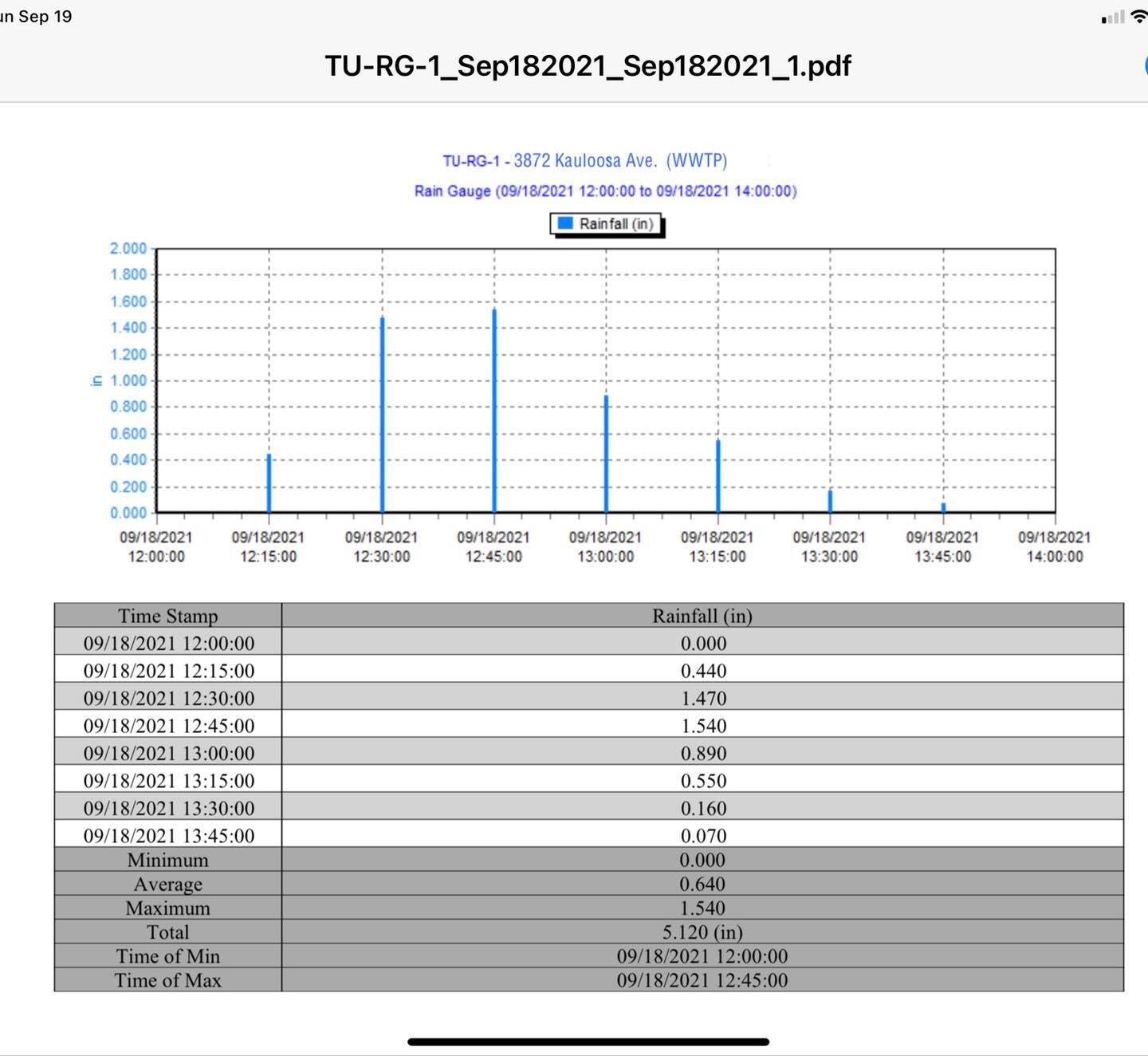This screenshot has height=1056, width=1148.
Task: Tap the PDF file name title
Action: point(588,65)
